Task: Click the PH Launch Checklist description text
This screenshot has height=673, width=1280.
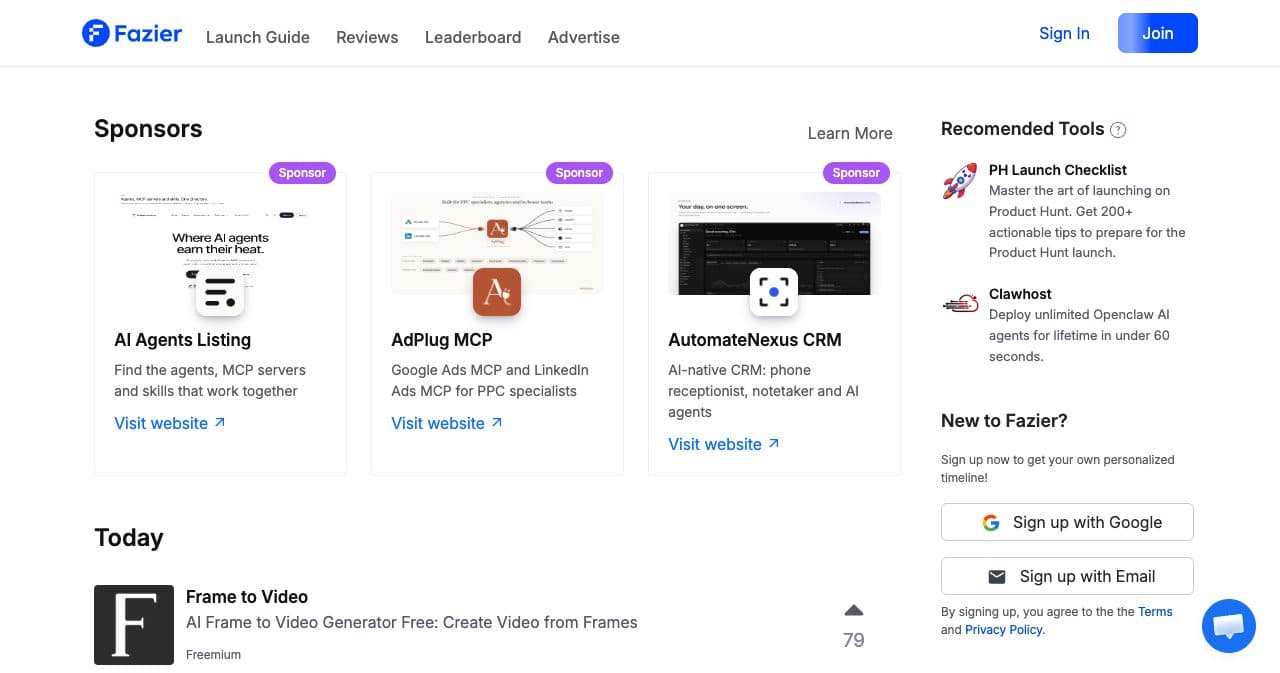Action: click(1087, 222)
